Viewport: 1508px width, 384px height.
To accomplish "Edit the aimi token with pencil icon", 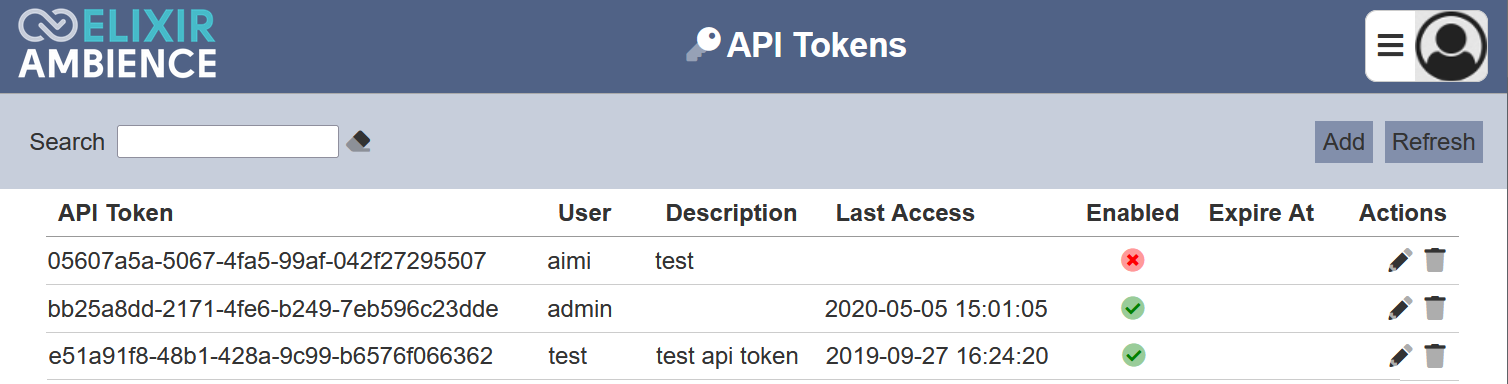I will pyautogui.click(x=1400, y=261).
